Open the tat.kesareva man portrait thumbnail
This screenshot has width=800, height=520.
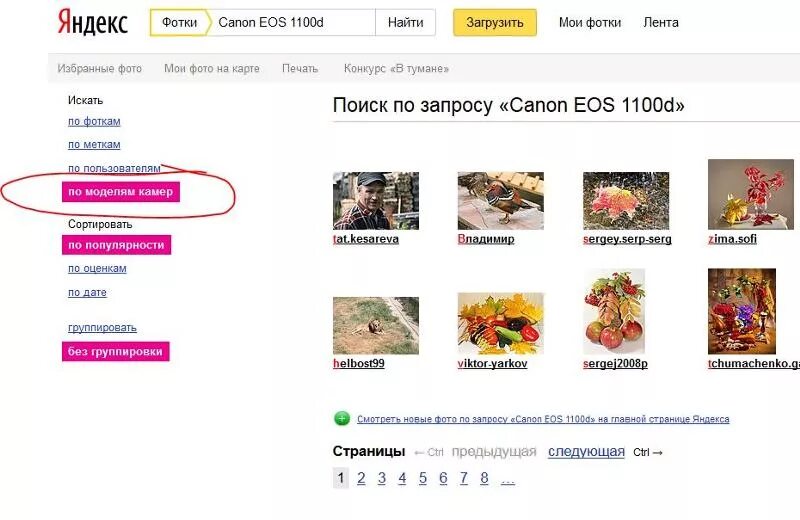pyautogui.click(x=376, y=201)
